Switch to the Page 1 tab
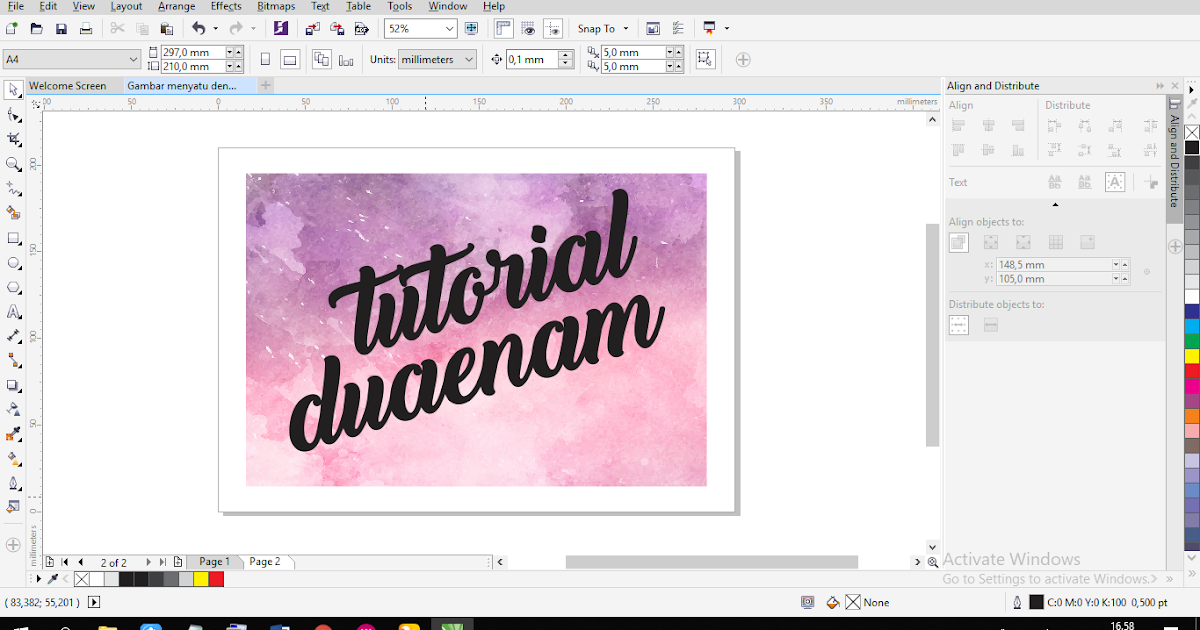The image size is (1200, 630). pos(214,562)
